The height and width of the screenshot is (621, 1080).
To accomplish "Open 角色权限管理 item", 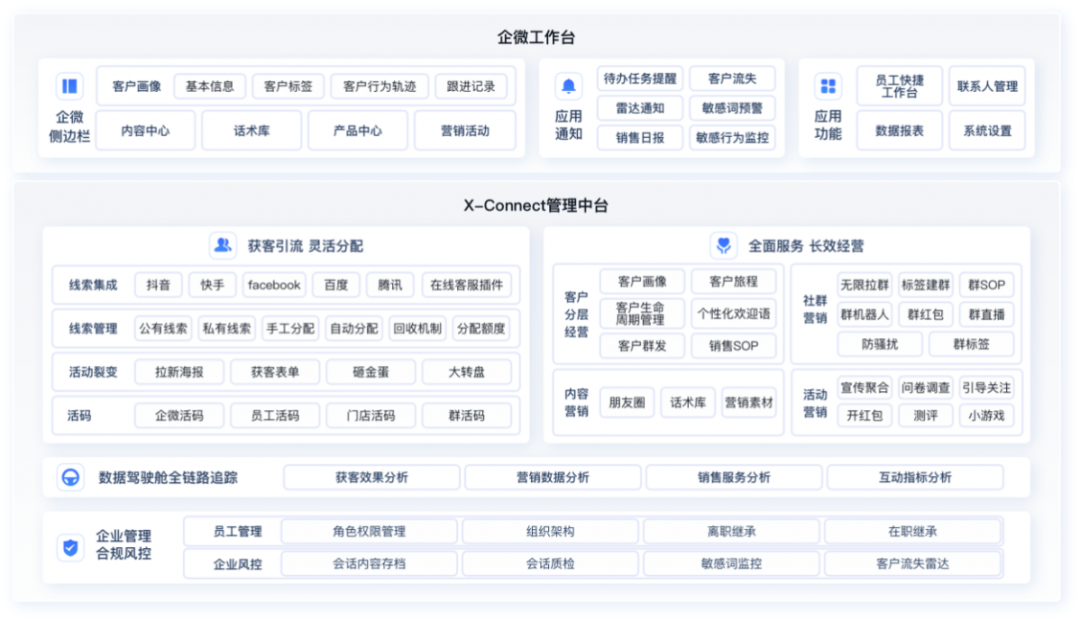I will point(369,531).
